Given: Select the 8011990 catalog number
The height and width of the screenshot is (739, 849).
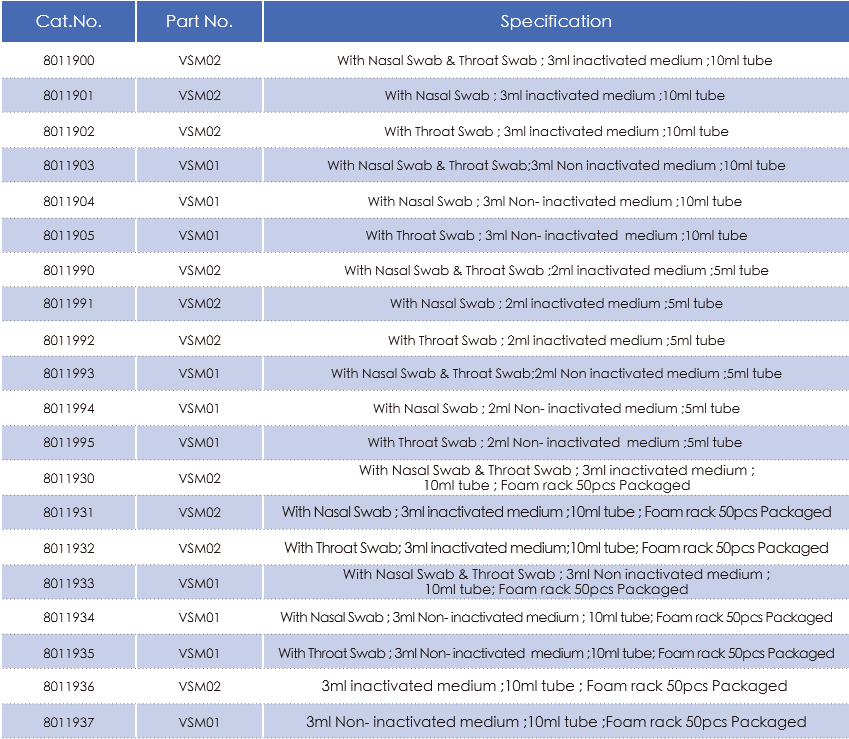Looking at the screenshot, I should click(69, 270).
